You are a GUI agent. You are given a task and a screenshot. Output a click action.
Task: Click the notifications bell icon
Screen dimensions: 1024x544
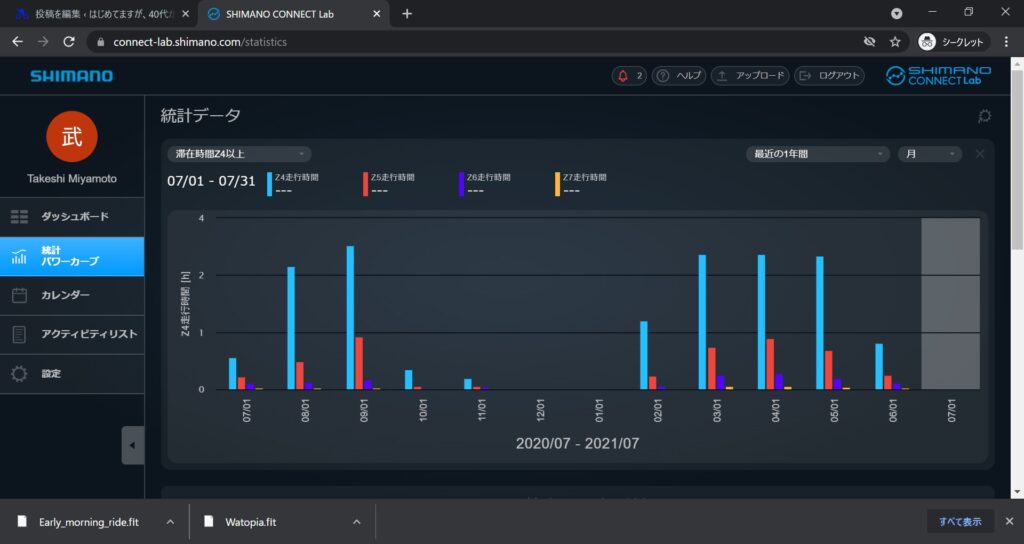click(624, 76)
